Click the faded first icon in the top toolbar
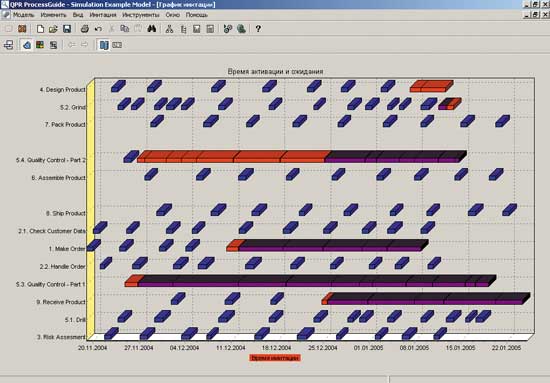 pos(9,29)
